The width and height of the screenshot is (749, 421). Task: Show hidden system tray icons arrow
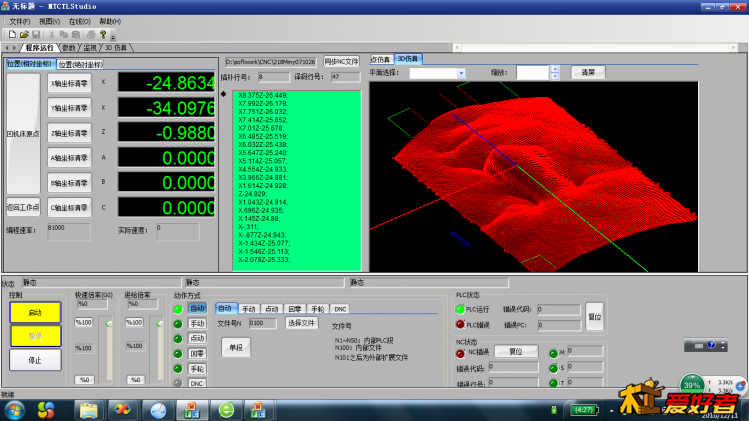pyautogui.click(x=611, y=410)
